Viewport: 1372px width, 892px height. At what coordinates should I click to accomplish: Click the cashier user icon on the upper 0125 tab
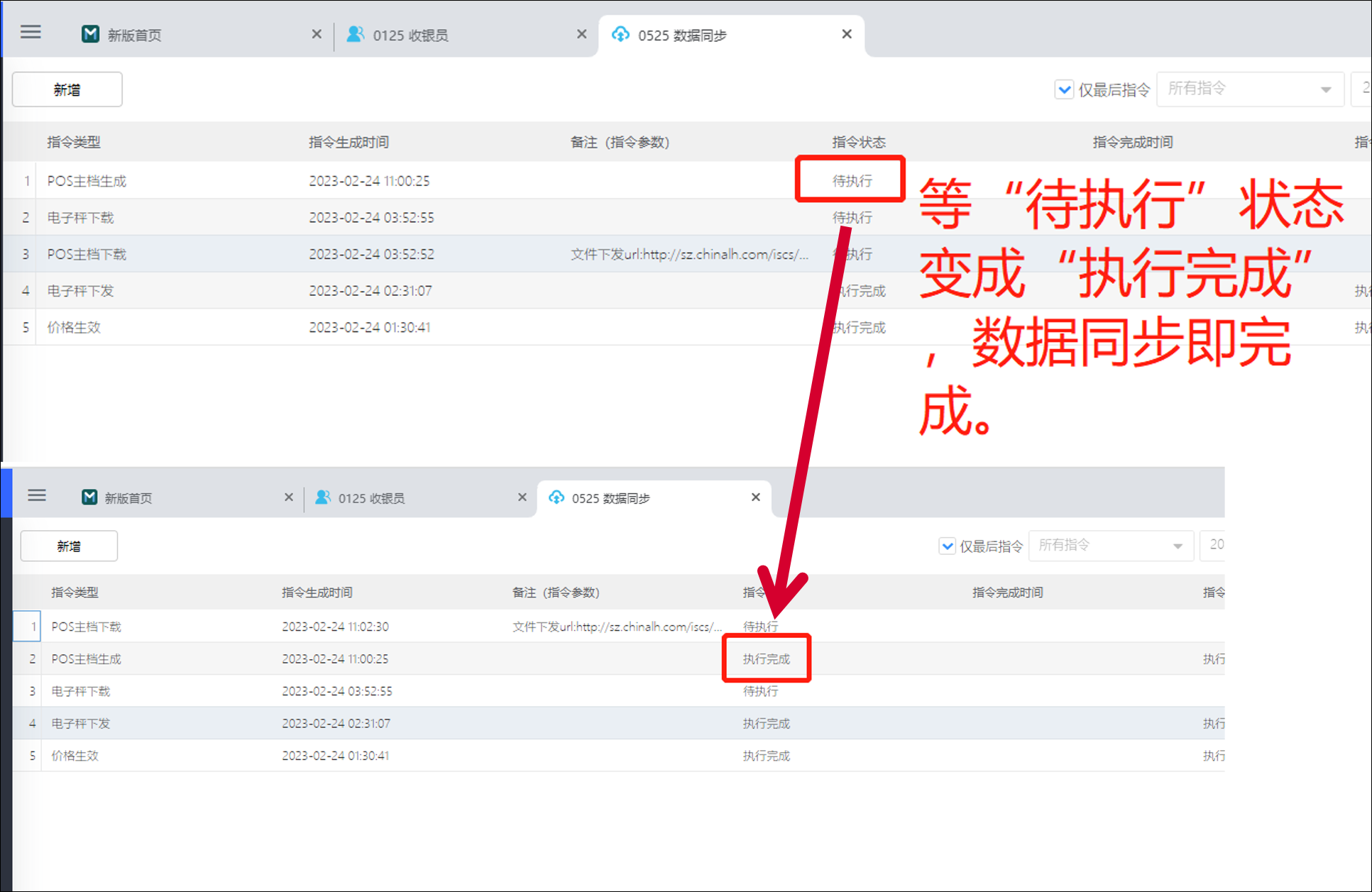(355, 34)
